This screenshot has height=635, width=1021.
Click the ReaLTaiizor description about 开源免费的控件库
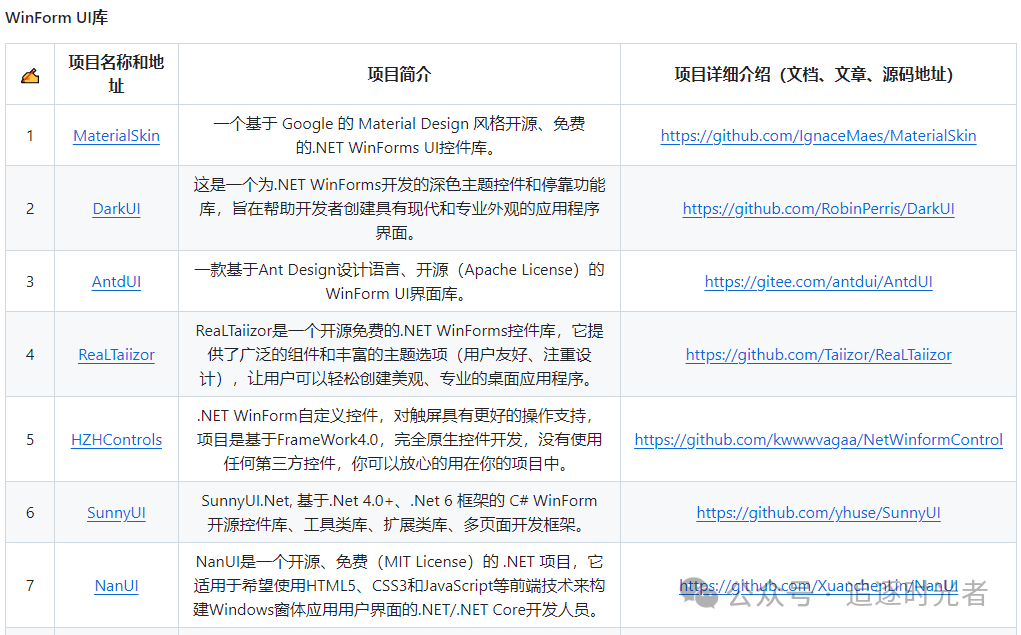tap(399, 354)
